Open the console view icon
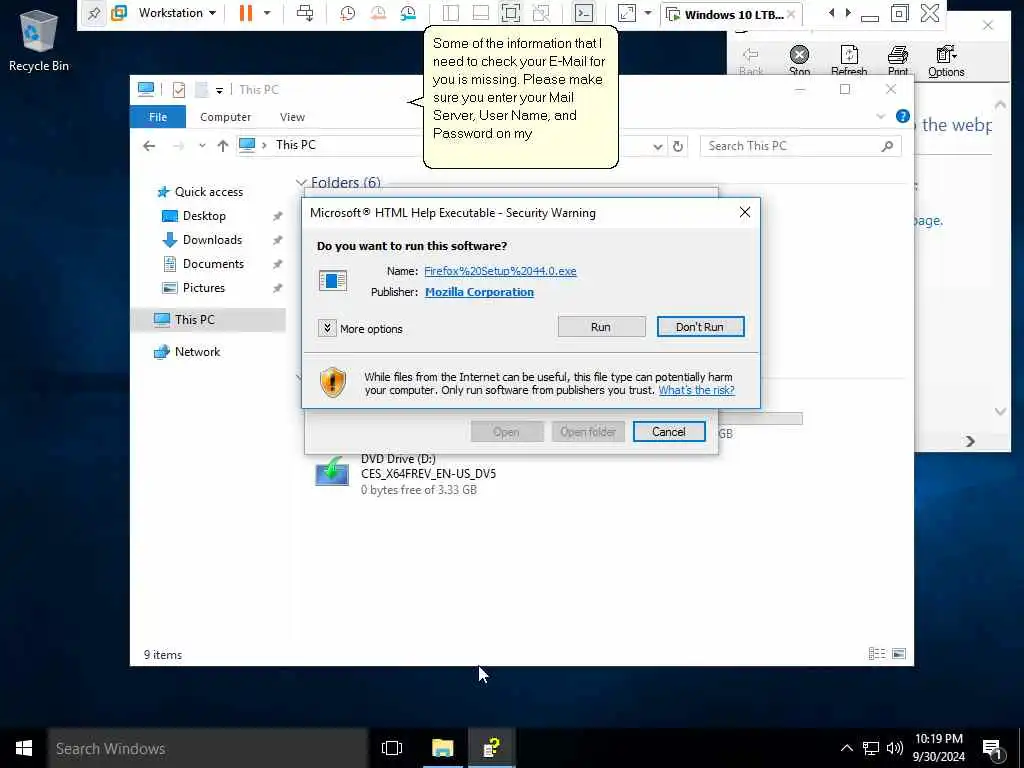The height and width of the screenshot is (768, 1024). click(583, 13)
